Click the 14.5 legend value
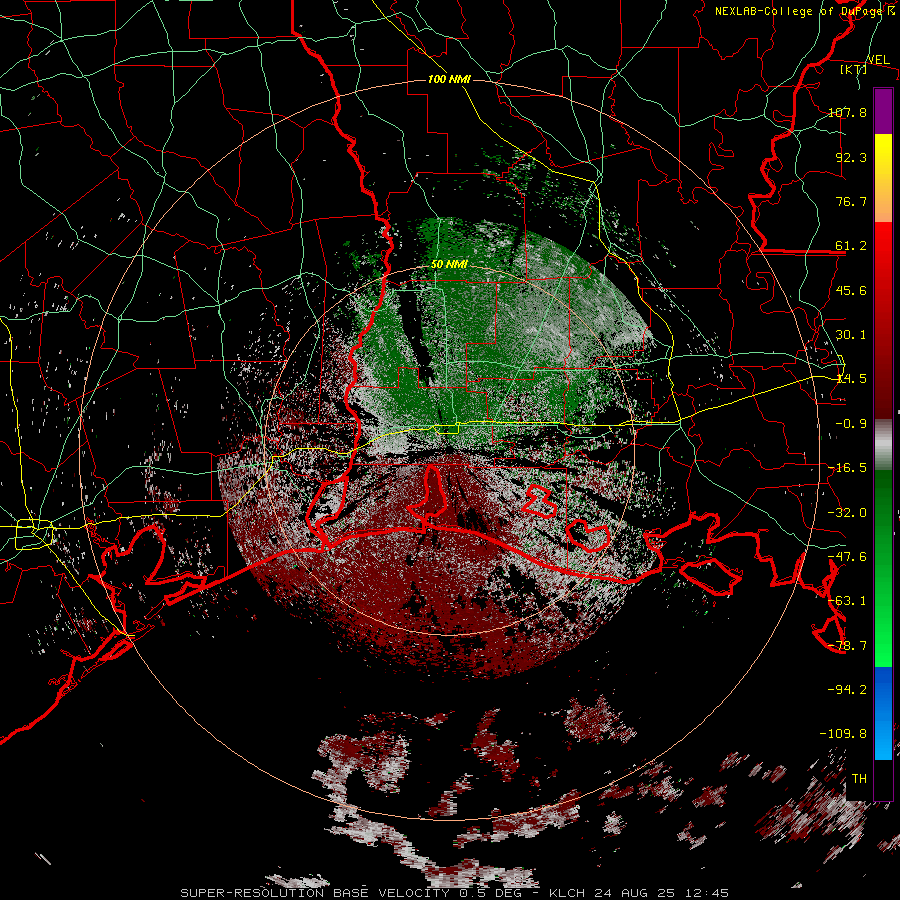Screen dimensions: 900x900 (851, 379)
